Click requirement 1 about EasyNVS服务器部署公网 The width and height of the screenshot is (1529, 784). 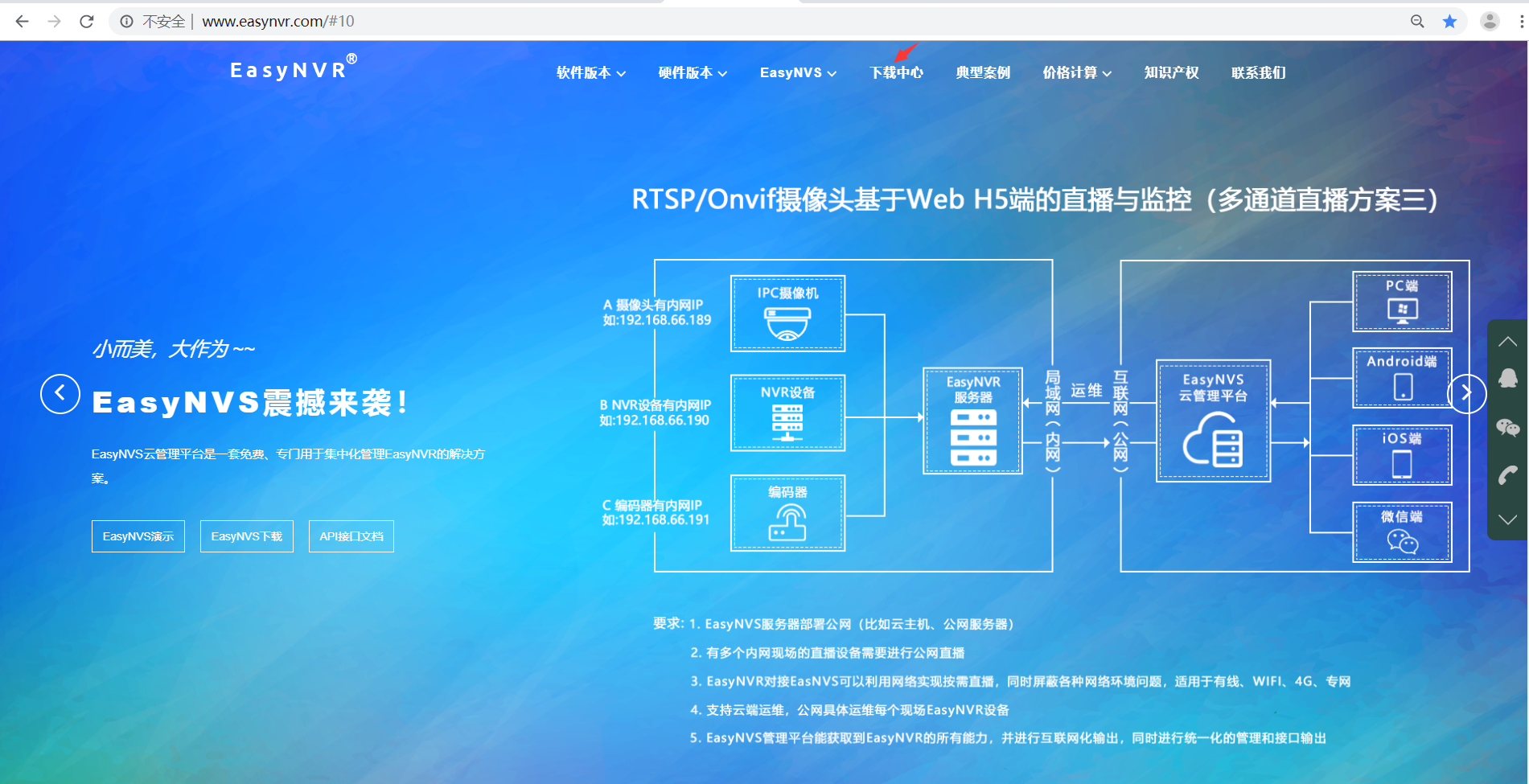pyautogui.click(x=854, y=624)
